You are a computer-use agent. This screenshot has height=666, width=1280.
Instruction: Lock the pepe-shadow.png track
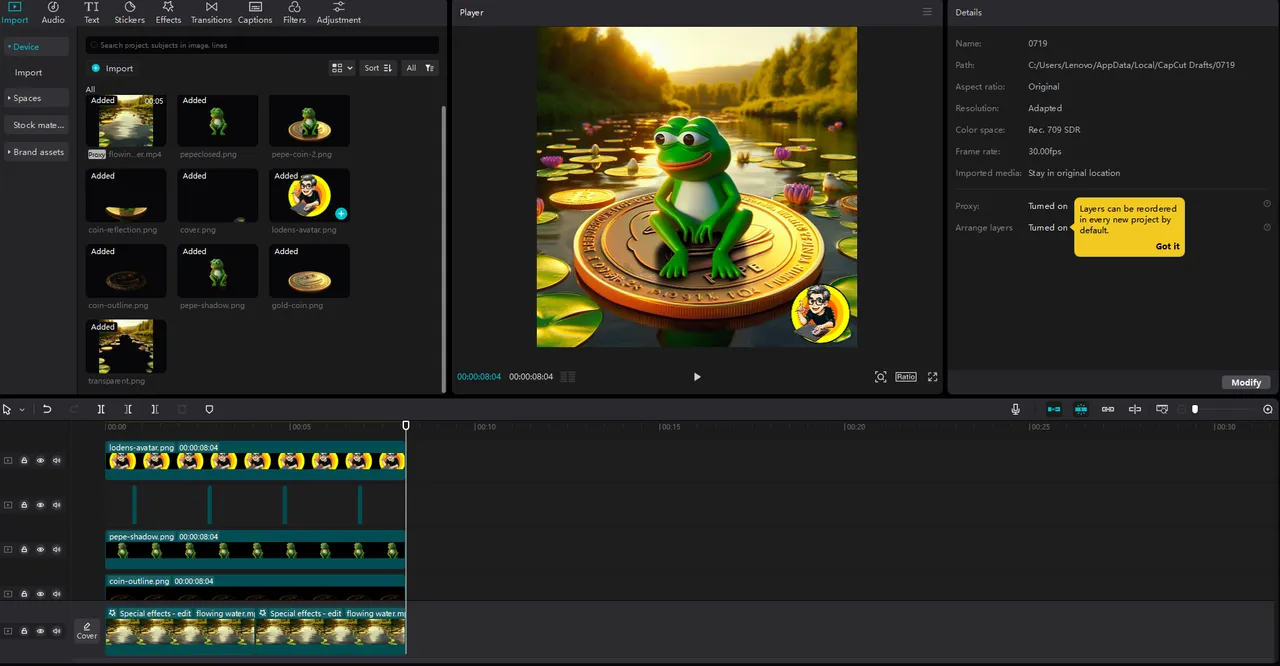click(24, 549)
